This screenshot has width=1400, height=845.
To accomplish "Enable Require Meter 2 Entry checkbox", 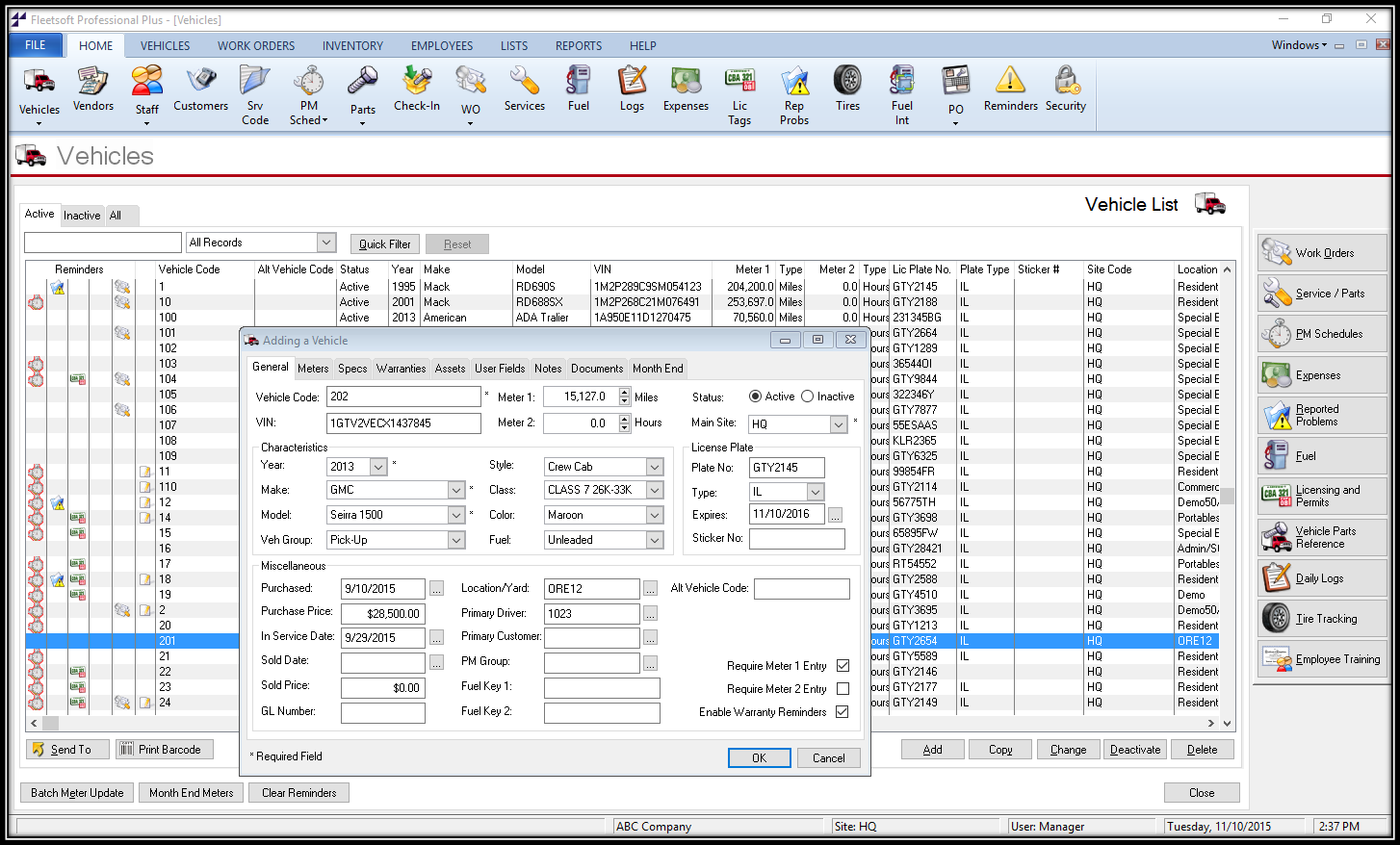I will [x=843, y=689].
